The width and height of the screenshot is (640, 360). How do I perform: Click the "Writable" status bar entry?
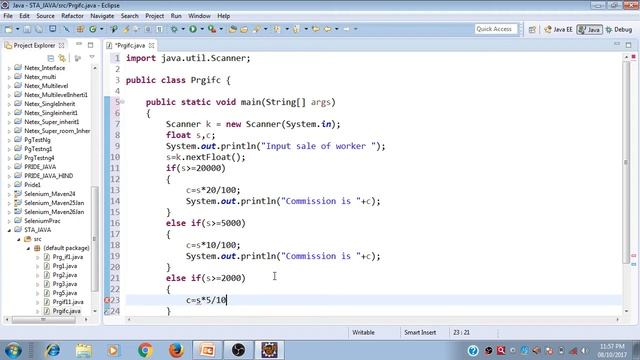(363, 333)
